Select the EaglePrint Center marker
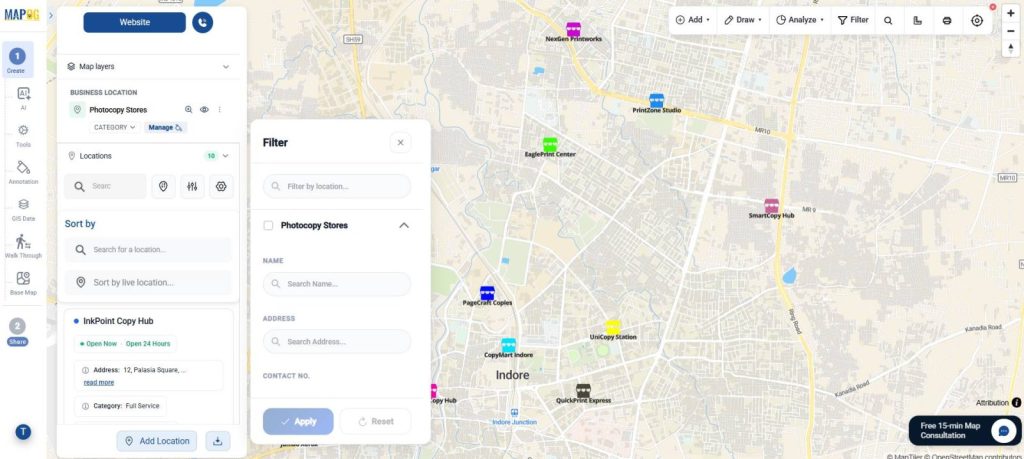This screenshot has height=459, width=1024. pyautogui.click(x=550, y=144)
